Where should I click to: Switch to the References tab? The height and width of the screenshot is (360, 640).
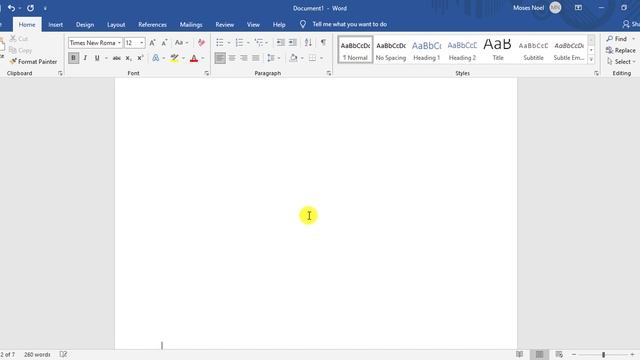[x=152, y=24]
